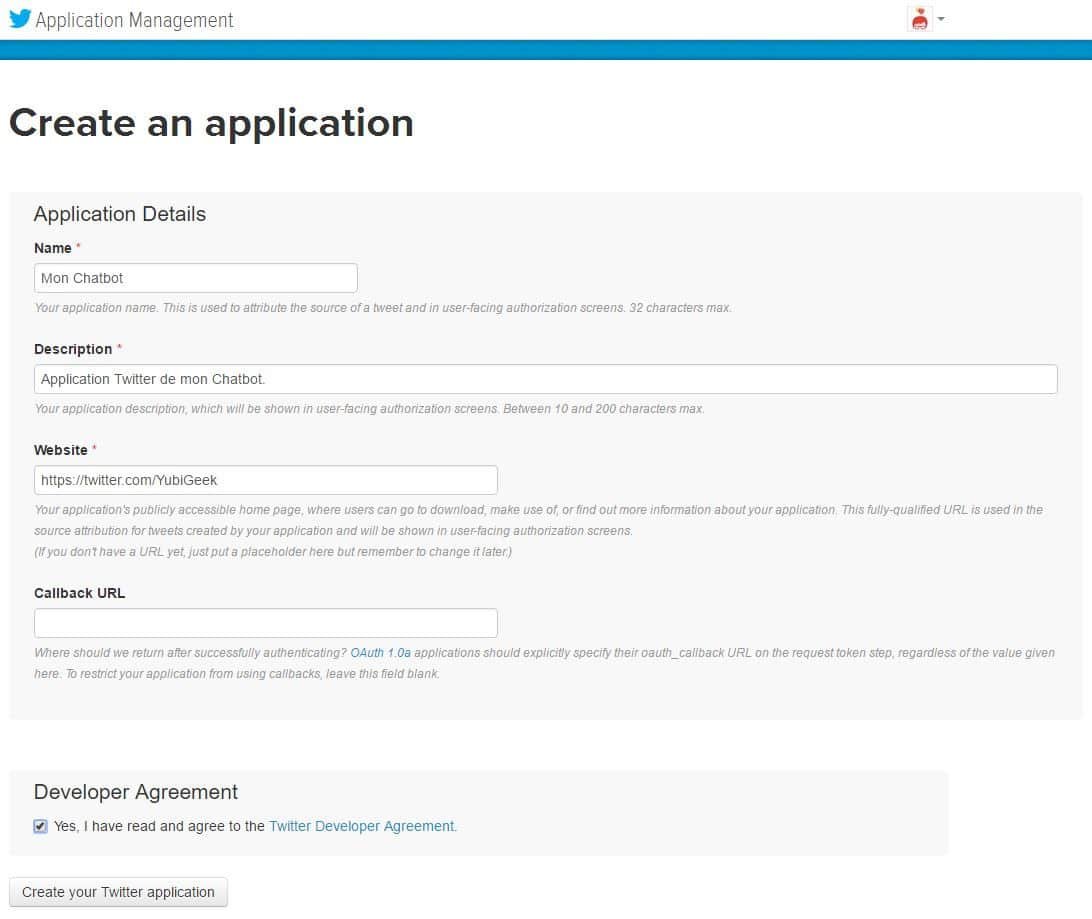Screen dimensions: 1092x919
Task: Uncheck the Developer Agreement checkbox
Action: (40, 826)
